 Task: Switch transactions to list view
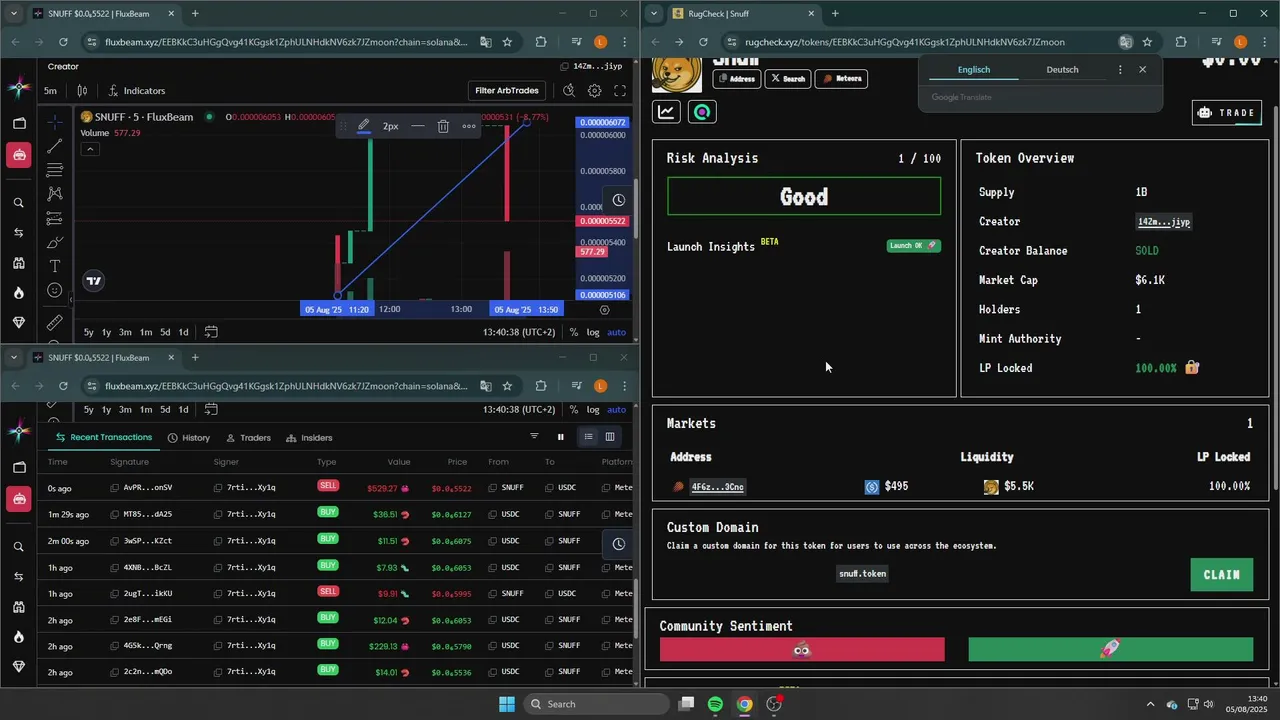tap(588, 437)
